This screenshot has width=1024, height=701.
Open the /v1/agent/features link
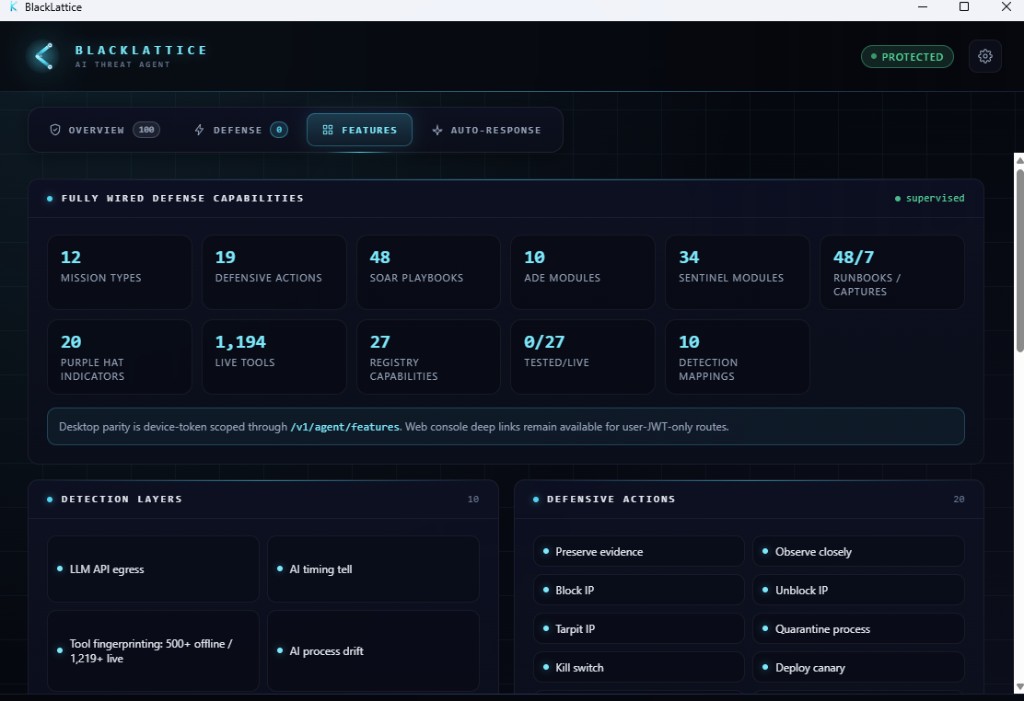345,427
